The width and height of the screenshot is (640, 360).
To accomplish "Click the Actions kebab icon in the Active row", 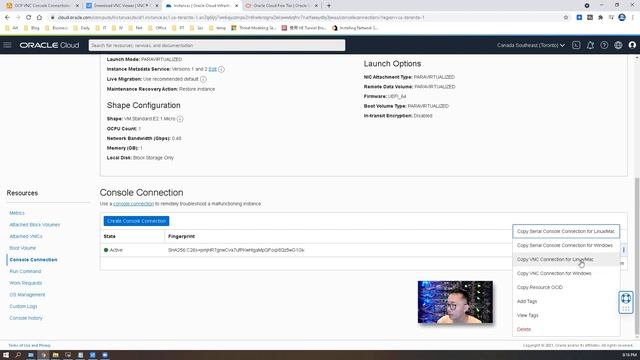I will pyautogui.click(x=624, y=250).
